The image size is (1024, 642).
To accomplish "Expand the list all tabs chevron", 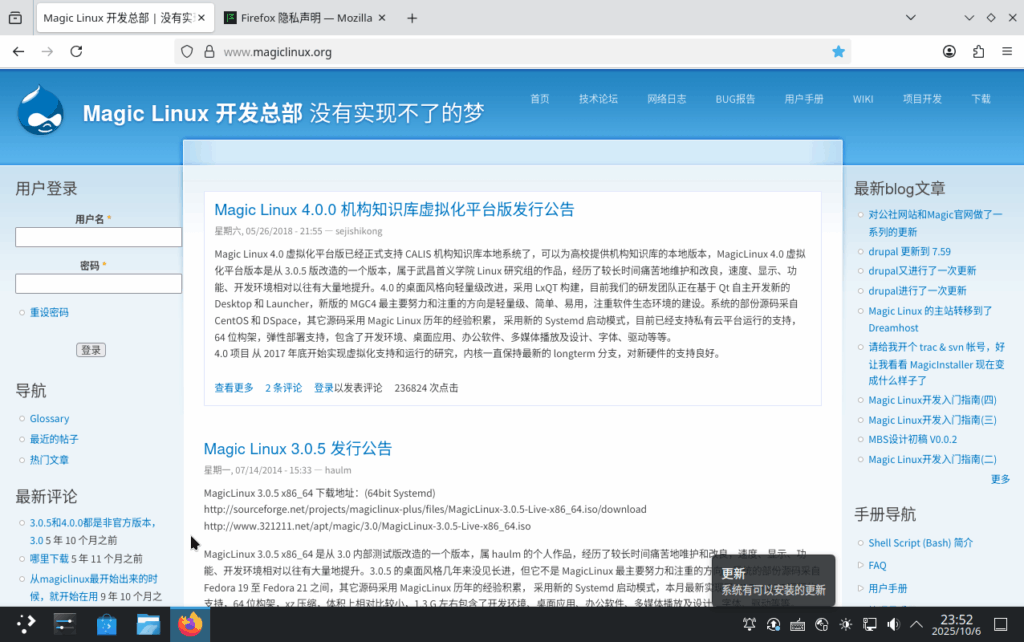I will coord(937,18).
